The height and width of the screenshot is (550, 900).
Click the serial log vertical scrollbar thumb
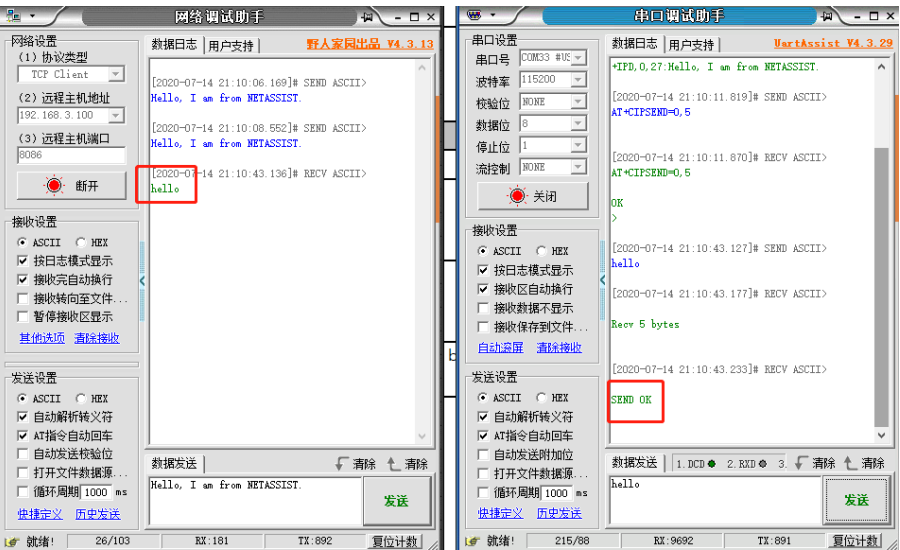point(881,287)
